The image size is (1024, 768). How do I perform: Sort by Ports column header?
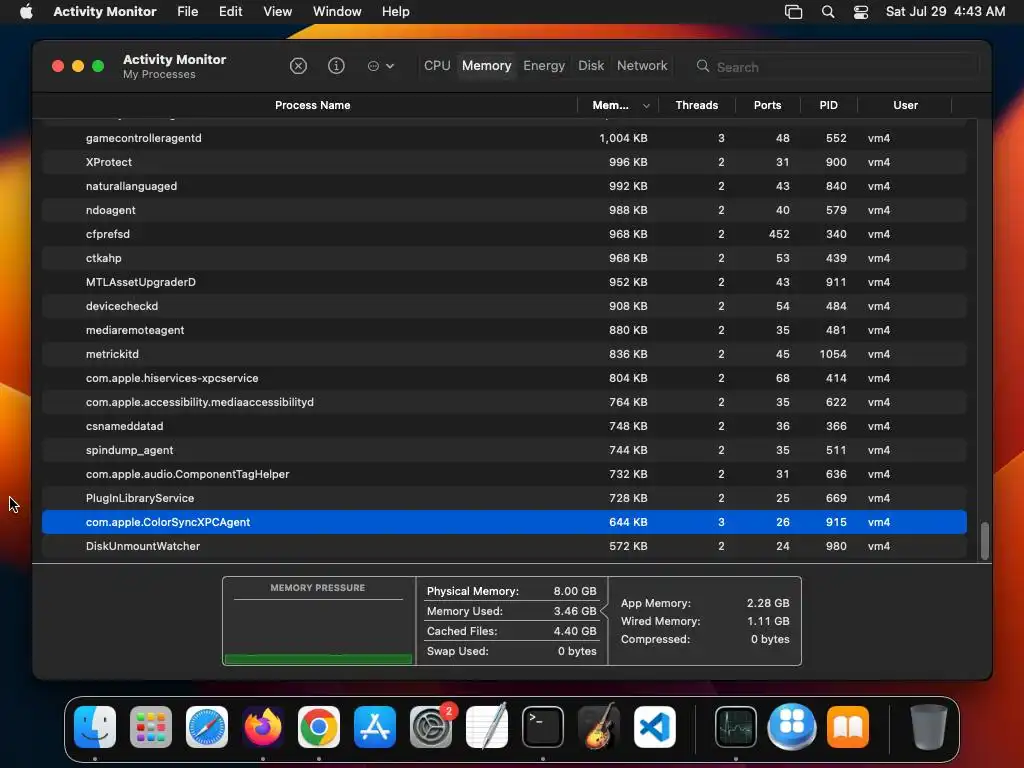767,105
